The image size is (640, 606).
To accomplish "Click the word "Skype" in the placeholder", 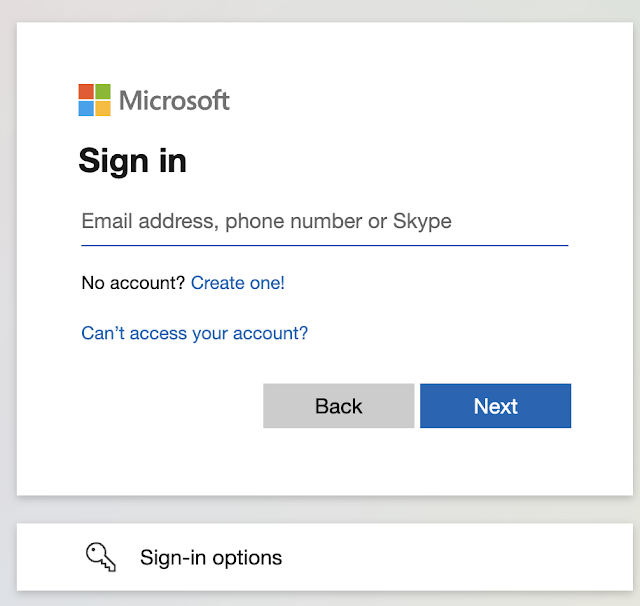I will (422, 221).
